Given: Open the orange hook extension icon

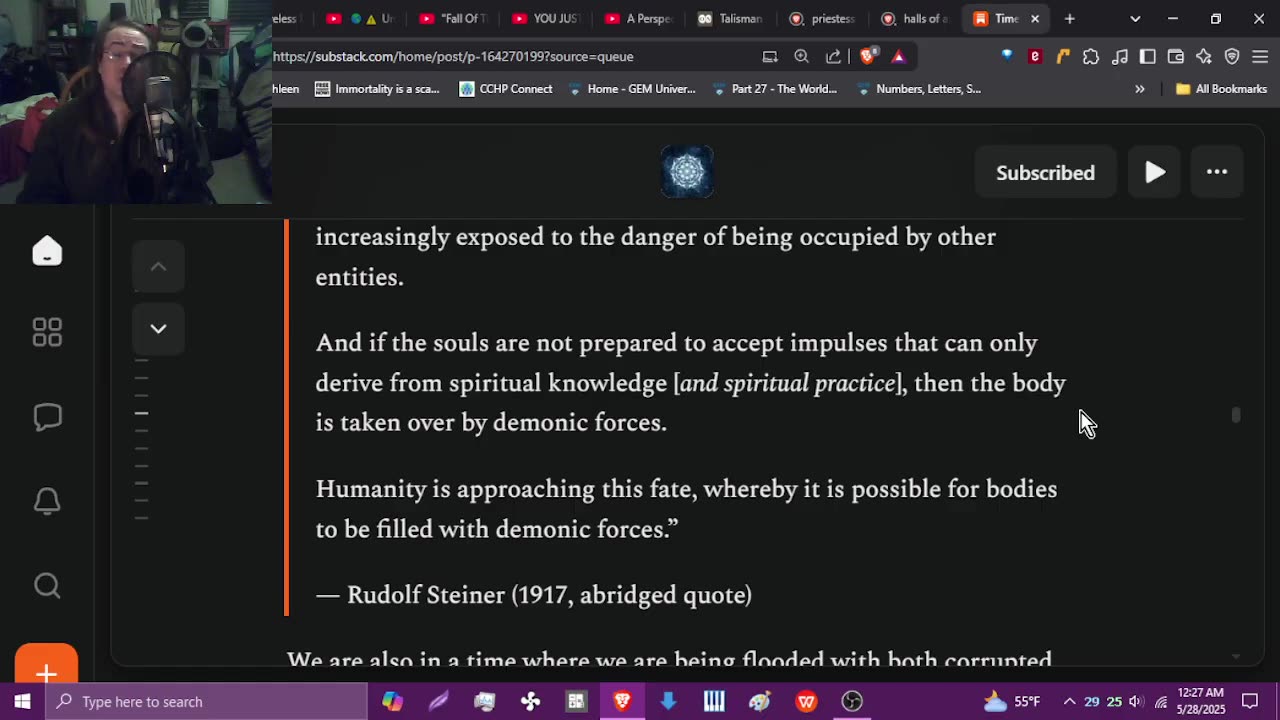Looking at the screenshot, I should click(1063, 56).
